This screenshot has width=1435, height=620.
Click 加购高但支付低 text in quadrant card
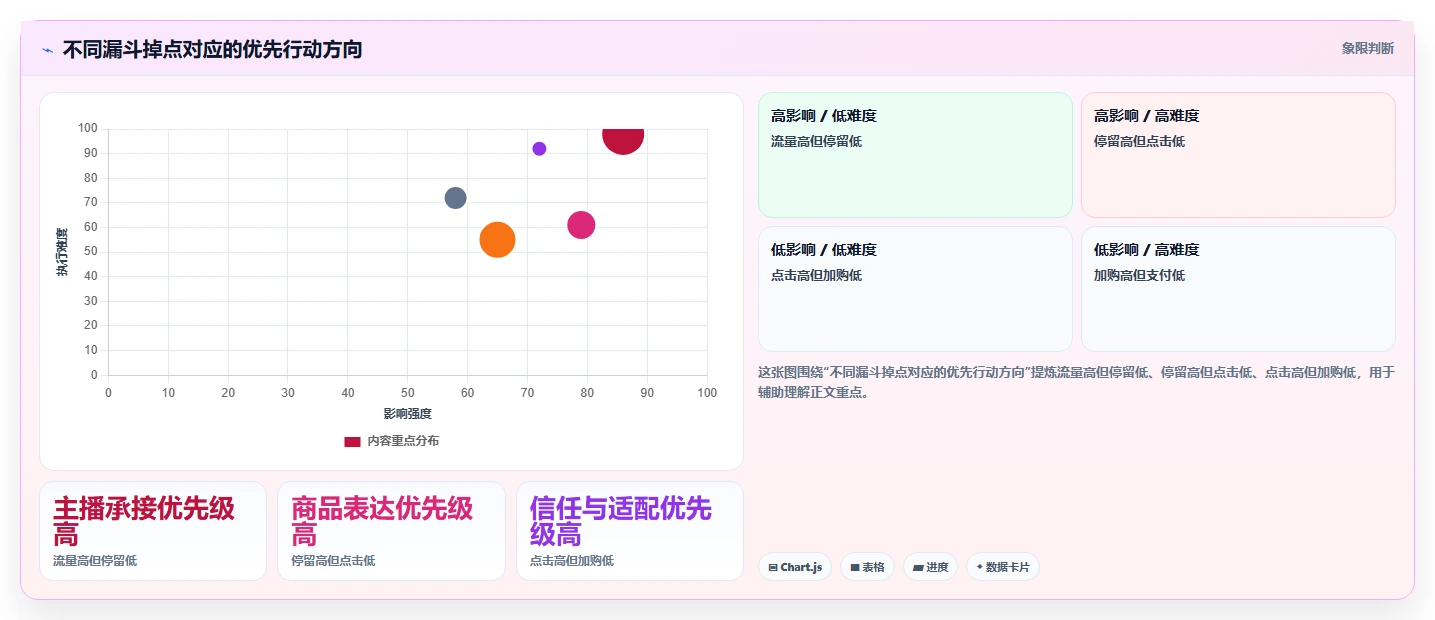pos(1139,275)
